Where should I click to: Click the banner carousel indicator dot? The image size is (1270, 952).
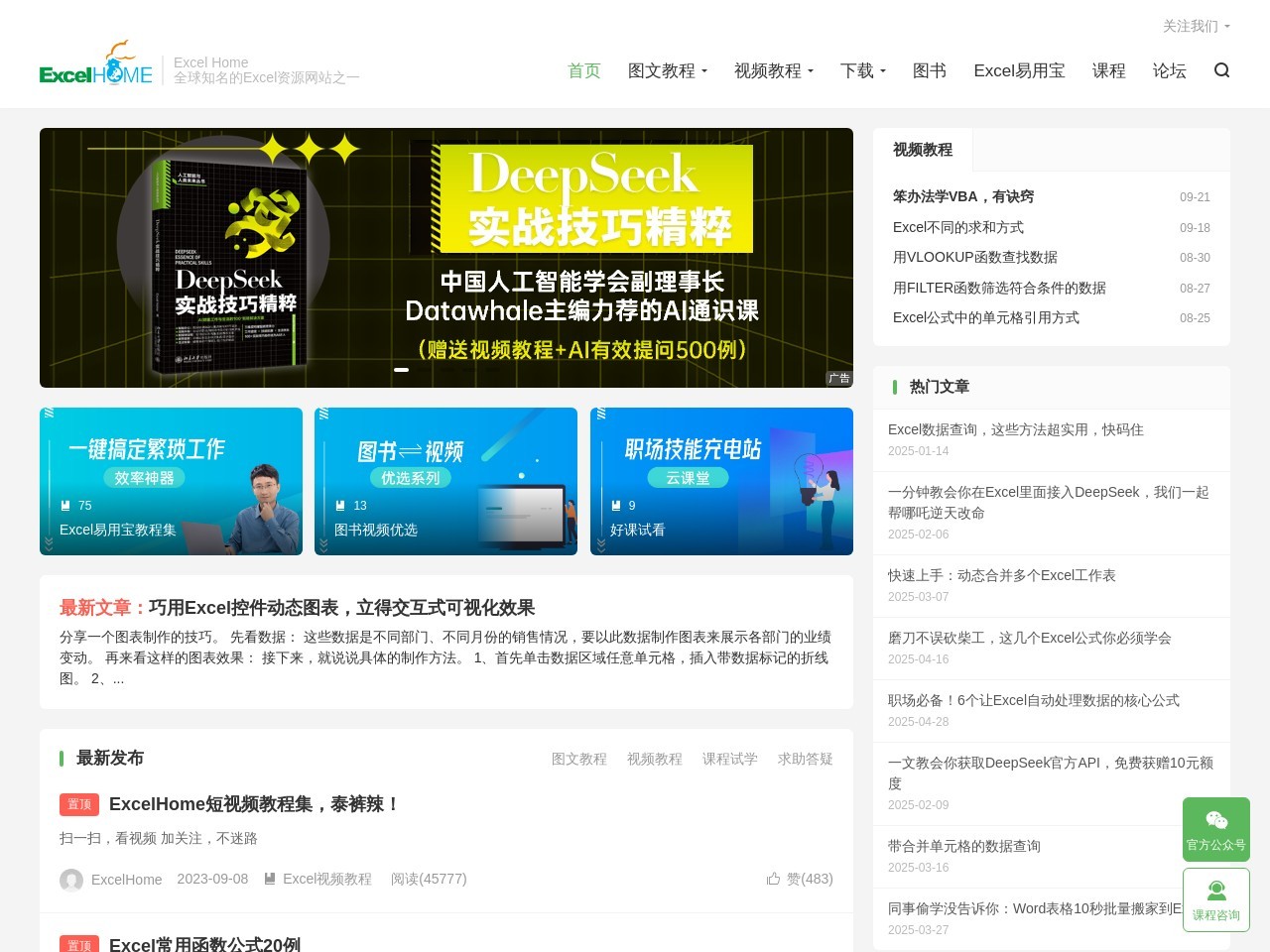(401, 370)
